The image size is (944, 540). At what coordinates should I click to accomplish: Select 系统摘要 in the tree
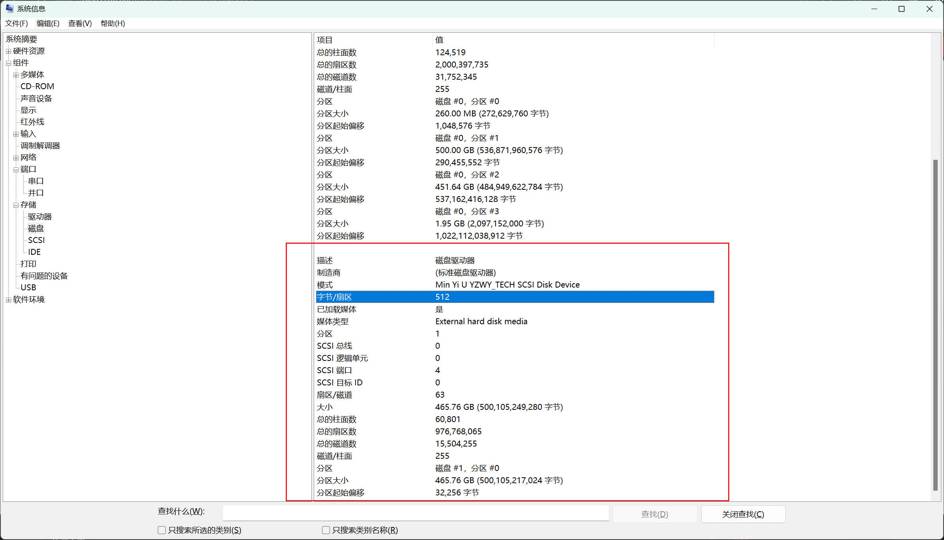tap(21, 39)
